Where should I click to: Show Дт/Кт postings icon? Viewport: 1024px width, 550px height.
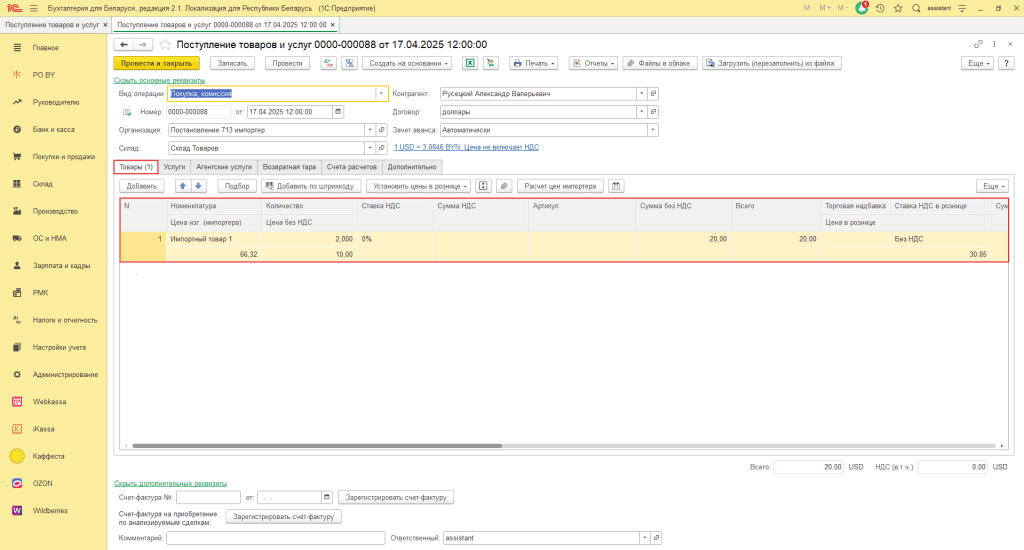328,63
